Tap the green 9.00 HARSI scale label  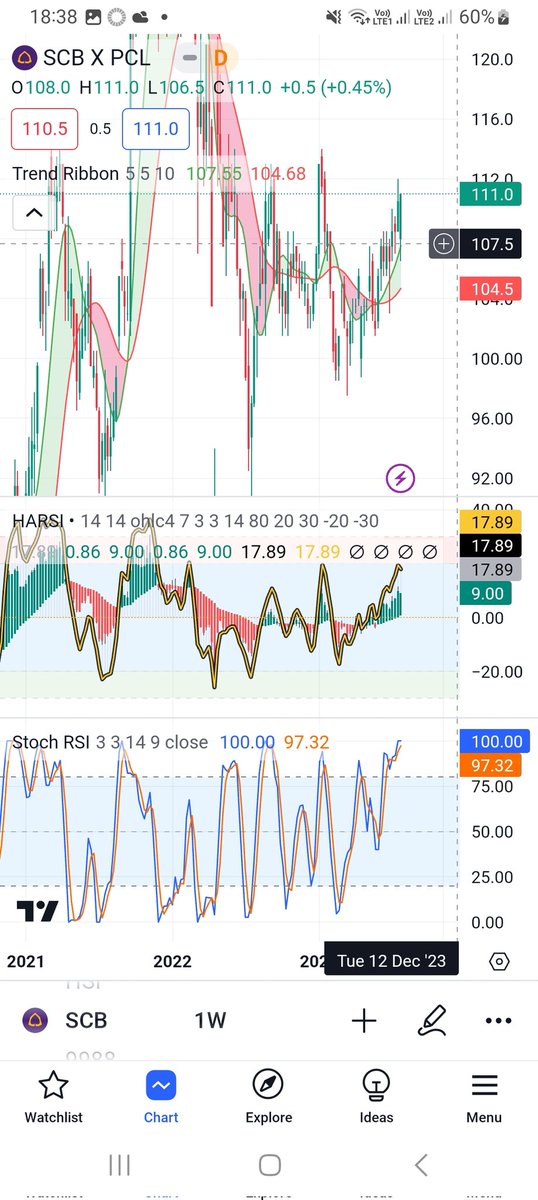(485, 594)
